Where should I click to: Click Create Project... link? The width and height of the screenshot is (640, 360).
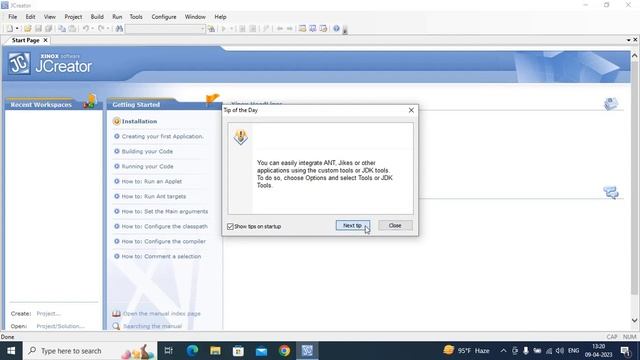(x=49, y=313)
